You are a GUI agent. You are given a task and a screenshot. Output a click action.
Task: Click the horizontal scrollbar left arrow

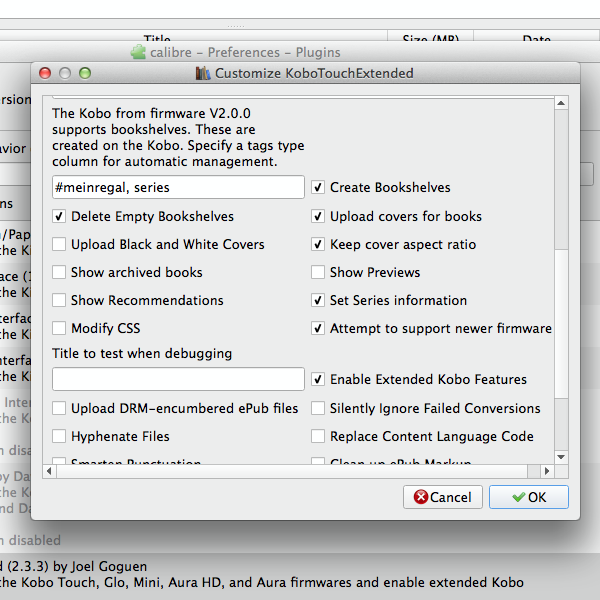coord(49,471)
